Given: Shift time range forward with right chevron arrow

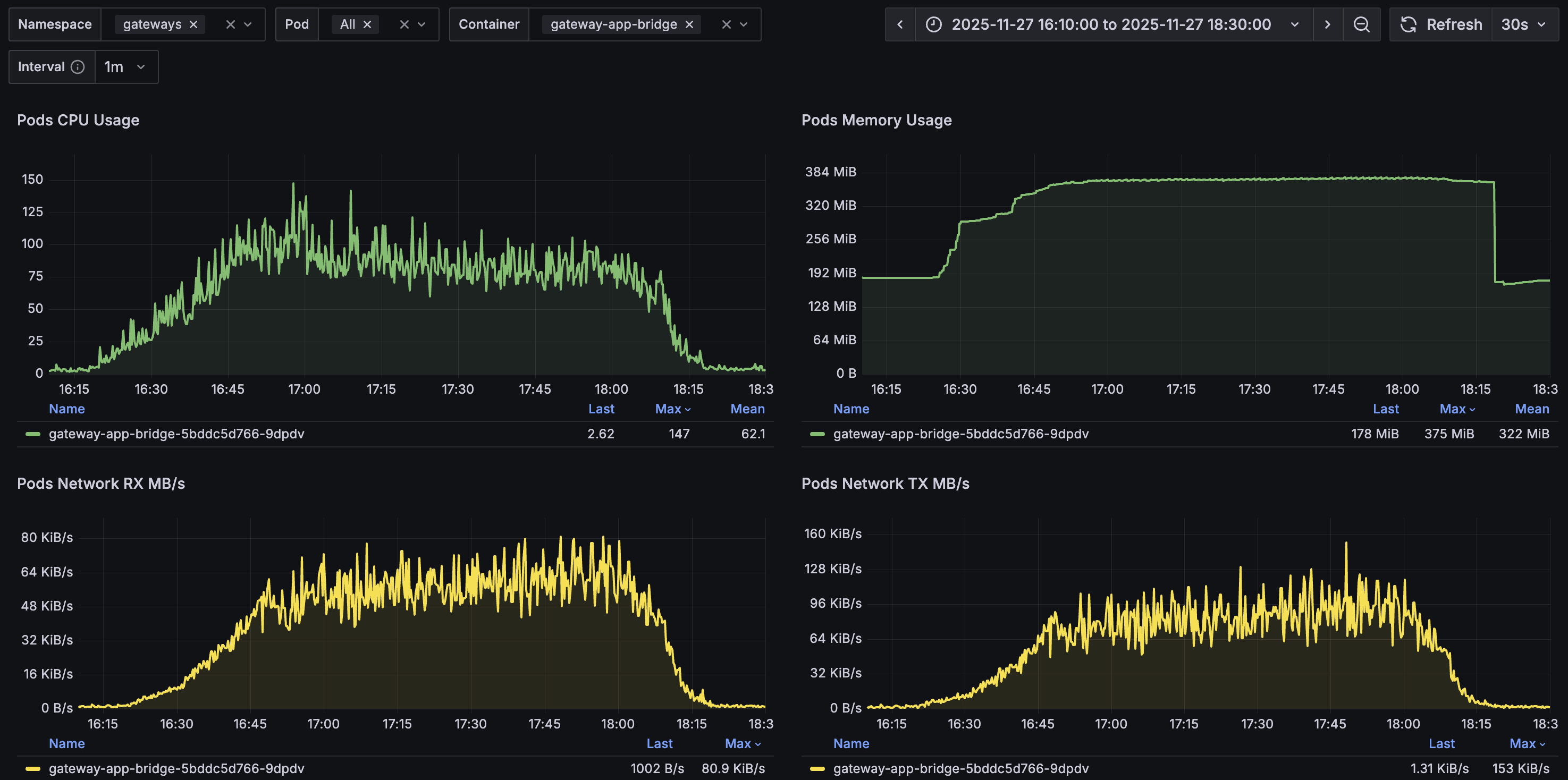Looking at the screenshot, I should (1328, 24).
